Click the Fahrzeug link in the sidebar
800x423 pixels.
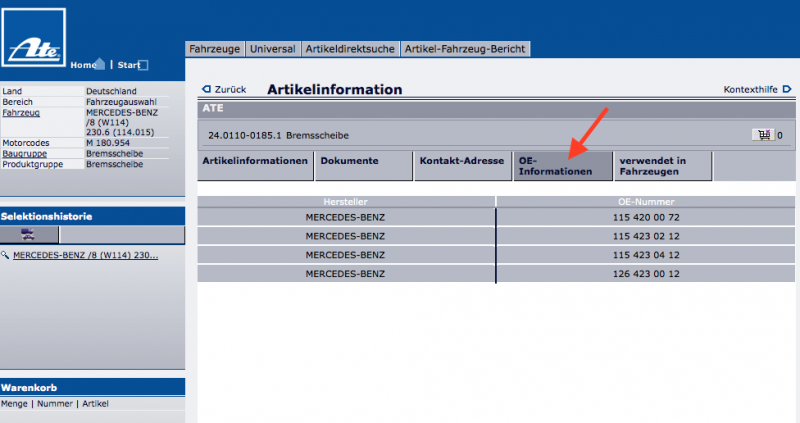coord(21,113)
